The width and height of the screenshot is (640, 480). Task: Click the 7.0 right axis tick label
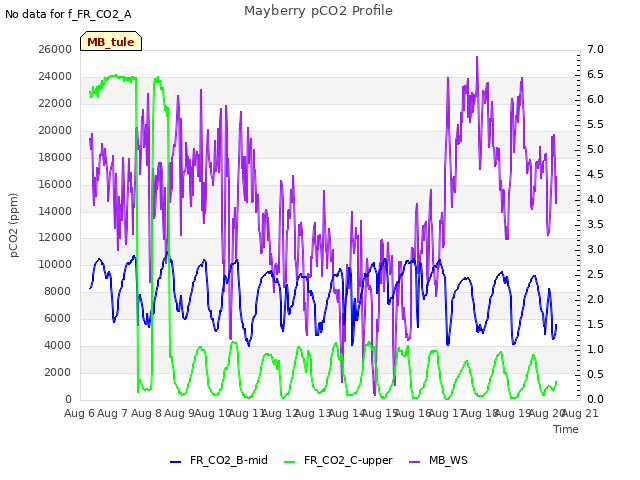tap(596, 49)
